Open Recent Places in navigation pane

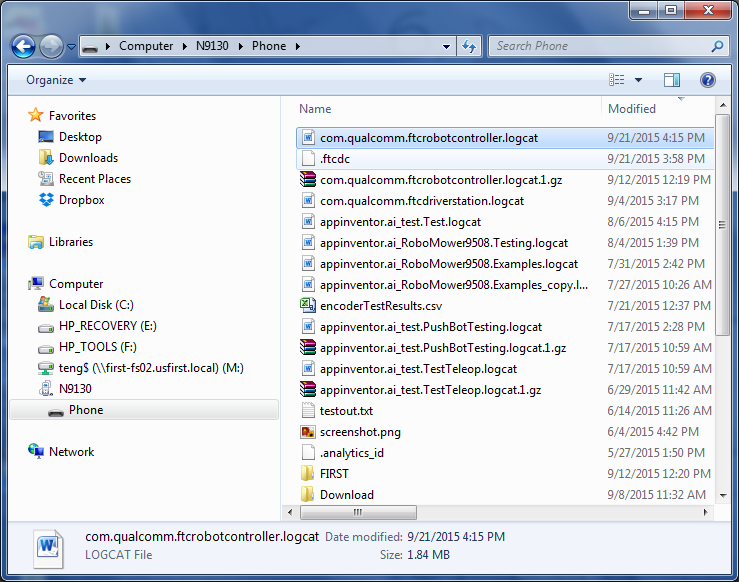tap(95, 179)
